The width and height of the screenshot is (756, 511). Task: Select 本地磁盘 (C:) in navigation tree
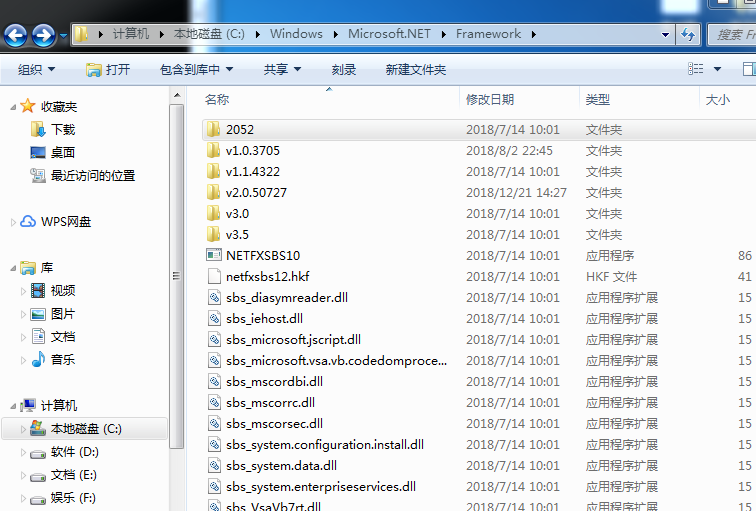[x=86, y=429]
